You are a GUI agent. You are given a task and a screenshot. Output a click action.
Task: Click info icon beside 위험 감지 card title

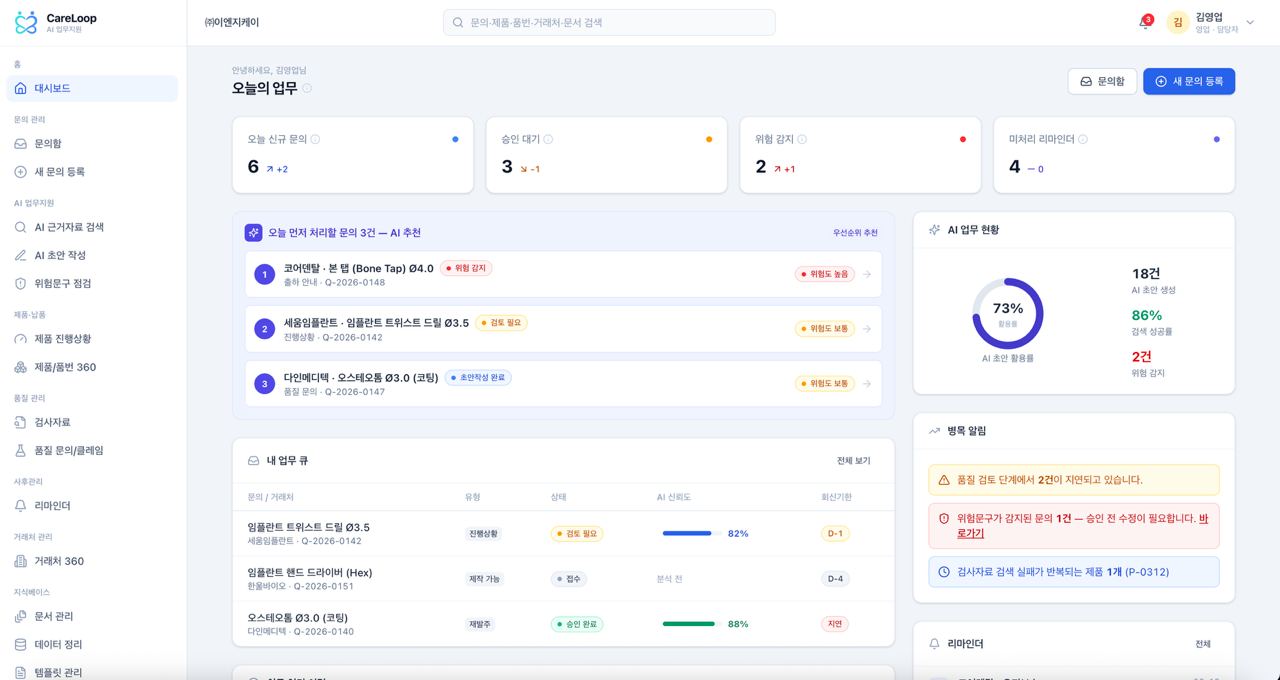coord(802,139)
